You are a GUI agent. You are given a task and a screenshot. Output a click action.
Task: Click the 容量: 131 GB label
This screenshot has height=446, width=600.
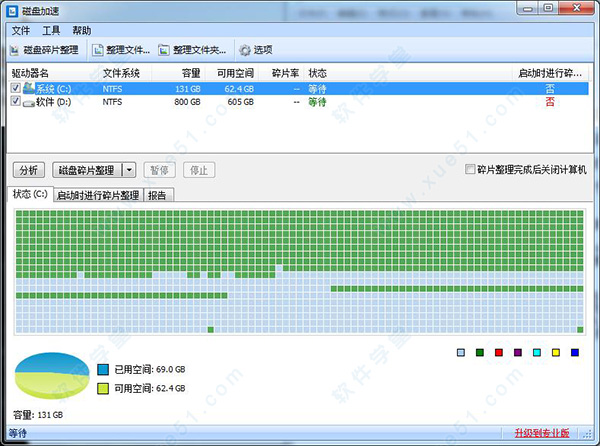click(x=38, y=415)
